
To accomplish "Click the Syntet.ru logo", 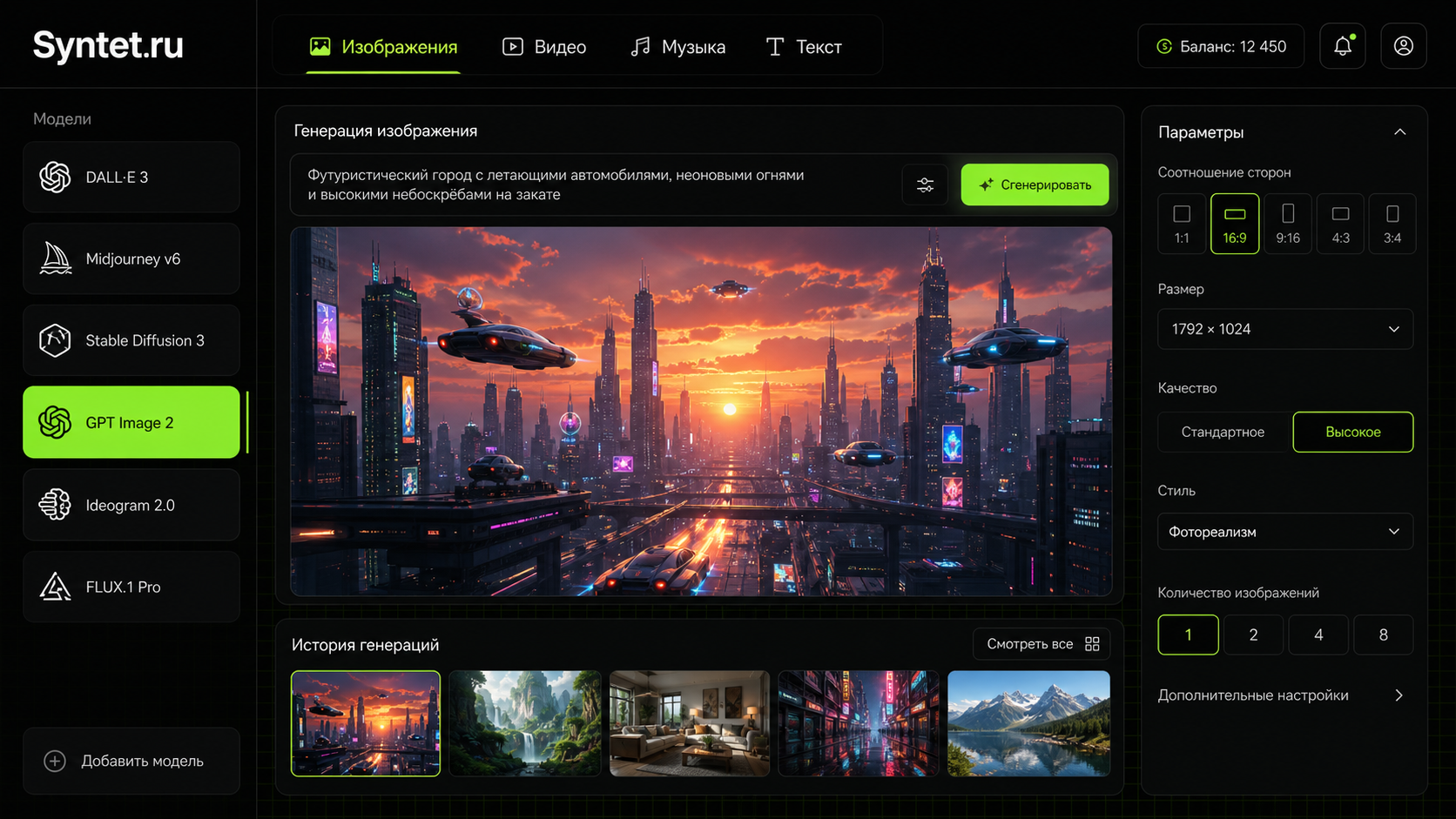I will (x=108, y=45).
